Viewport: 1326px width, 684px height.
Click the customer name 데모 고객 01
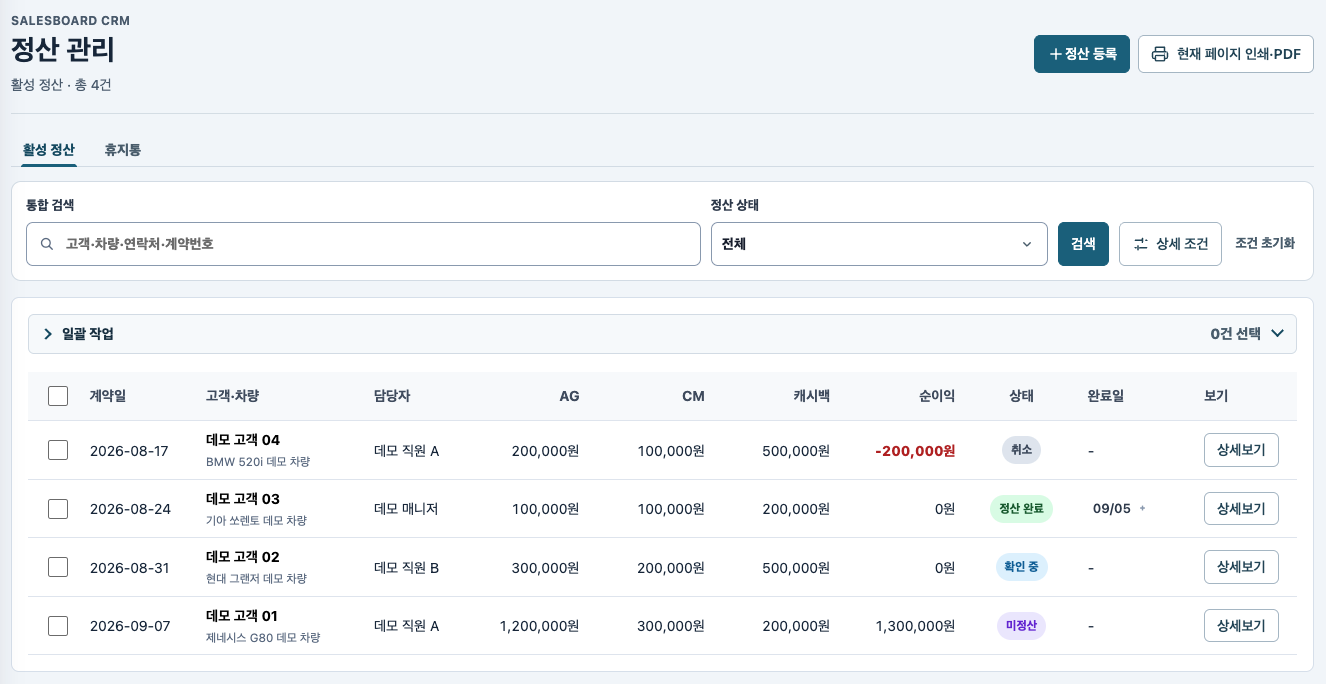[x=242, y=616]
